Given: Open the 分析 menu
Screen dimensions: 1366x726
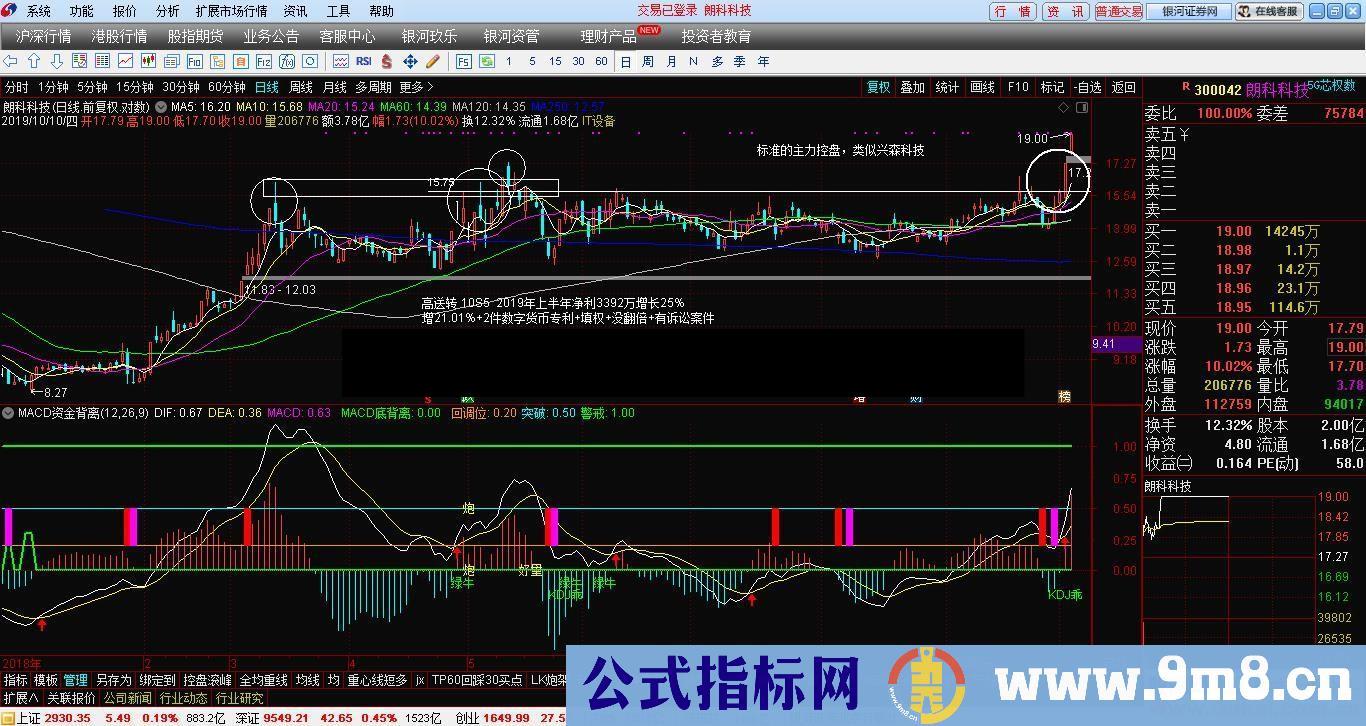Looking at the screenshot, I should point(167,11).
